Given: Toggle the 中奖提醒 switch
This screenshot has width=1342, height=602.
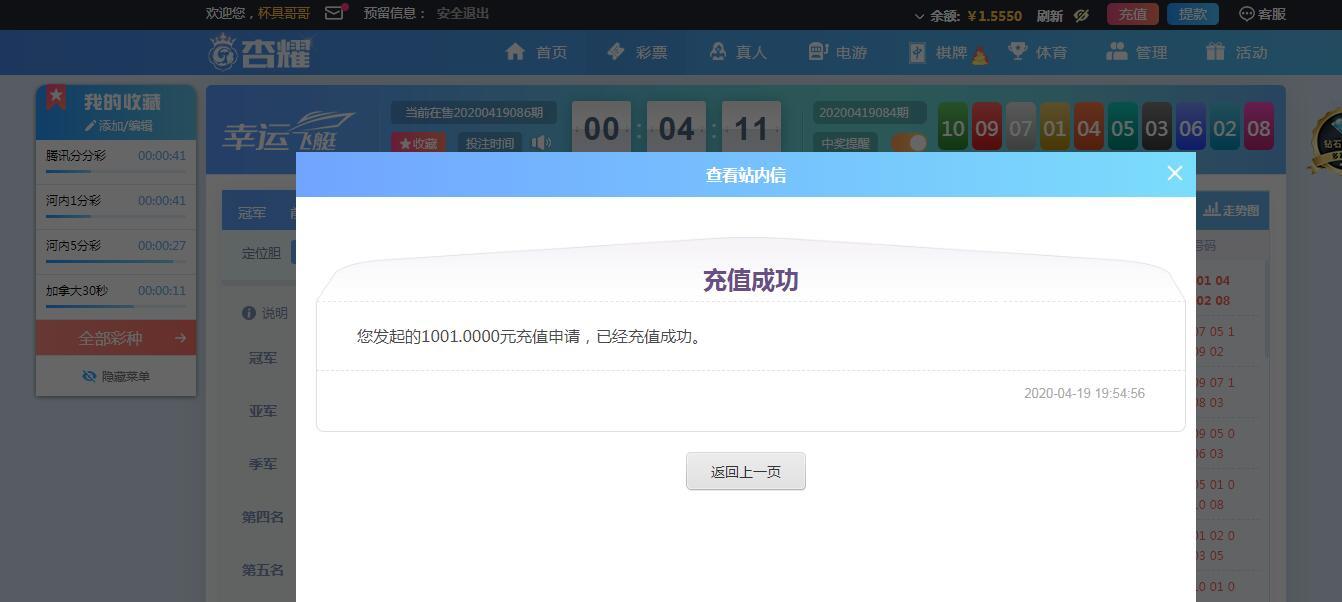Looking at the screenshot, I should [908, 143].
